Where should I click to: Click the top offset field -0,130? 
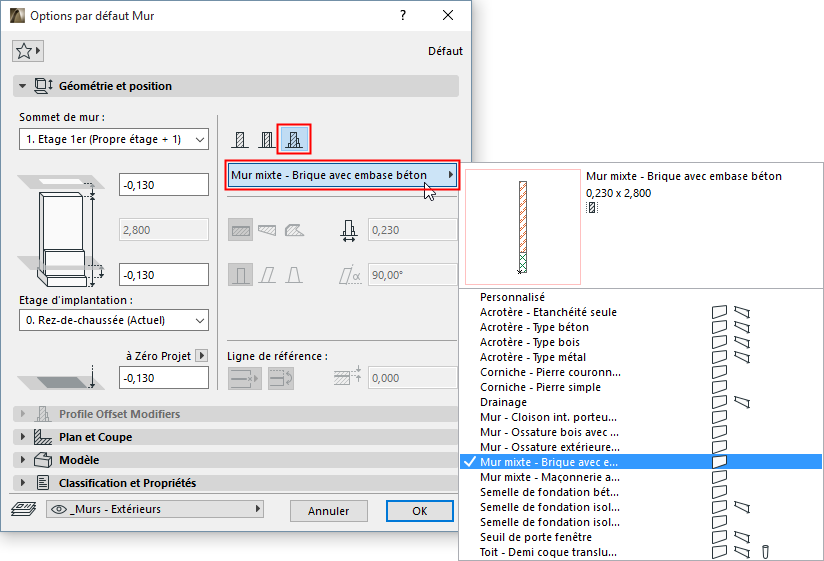(x=164, y=185)
